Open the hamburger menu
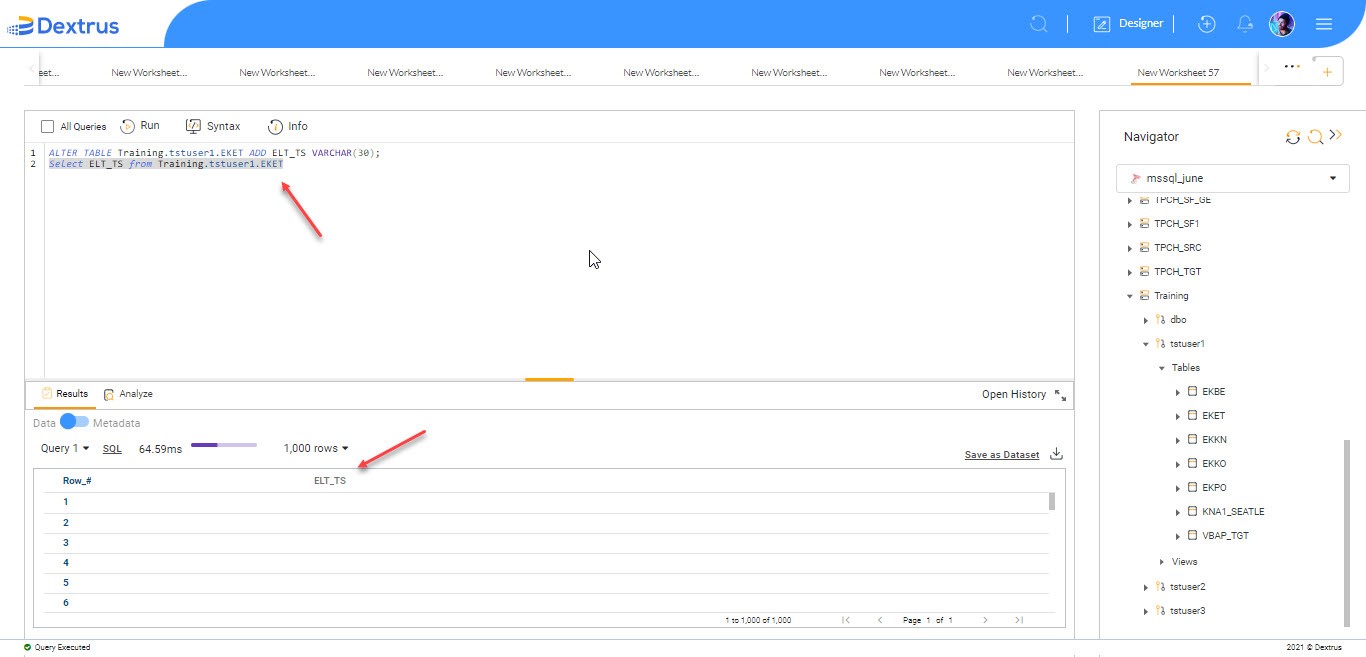Viewport: 1366px width, 657px height. click(1324, 24)
